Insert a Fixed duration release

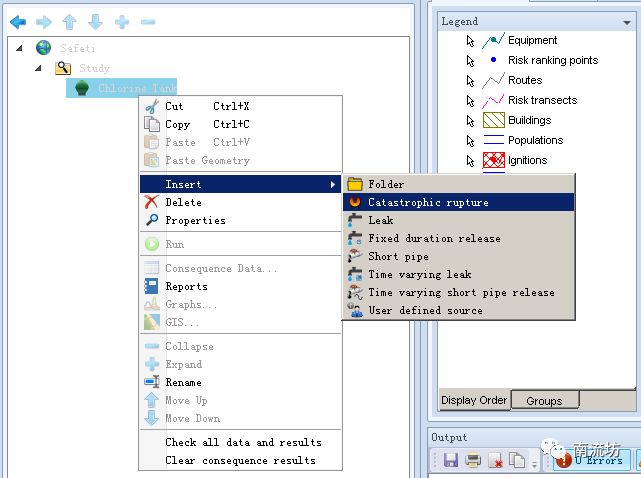[x=459, y=238]
